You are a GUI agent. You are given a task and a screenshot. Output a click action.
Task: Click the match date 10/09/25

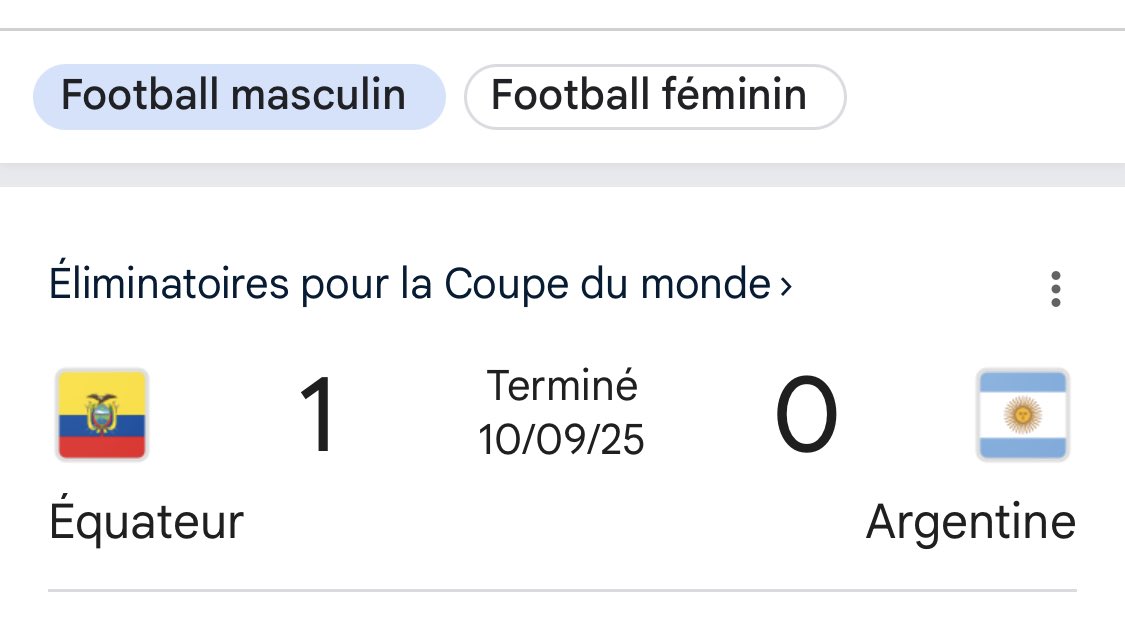point(562,439)
